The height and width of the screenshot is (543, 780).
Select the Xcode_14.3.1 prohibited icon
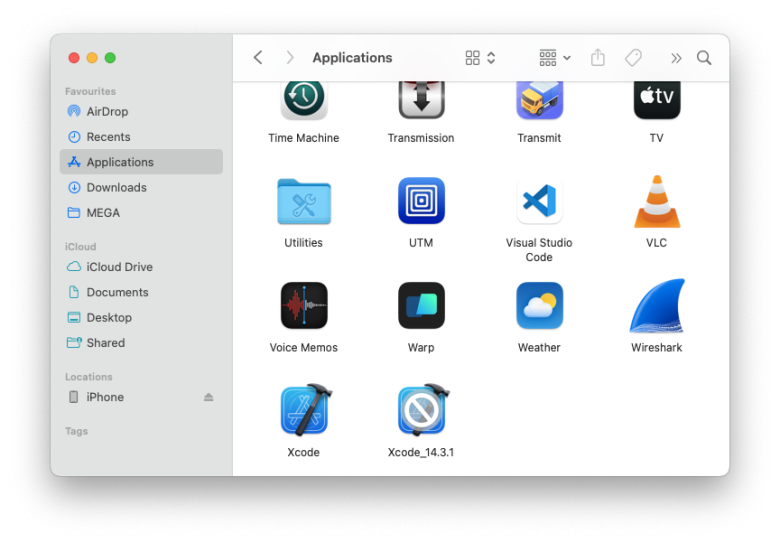coord(423,410)
